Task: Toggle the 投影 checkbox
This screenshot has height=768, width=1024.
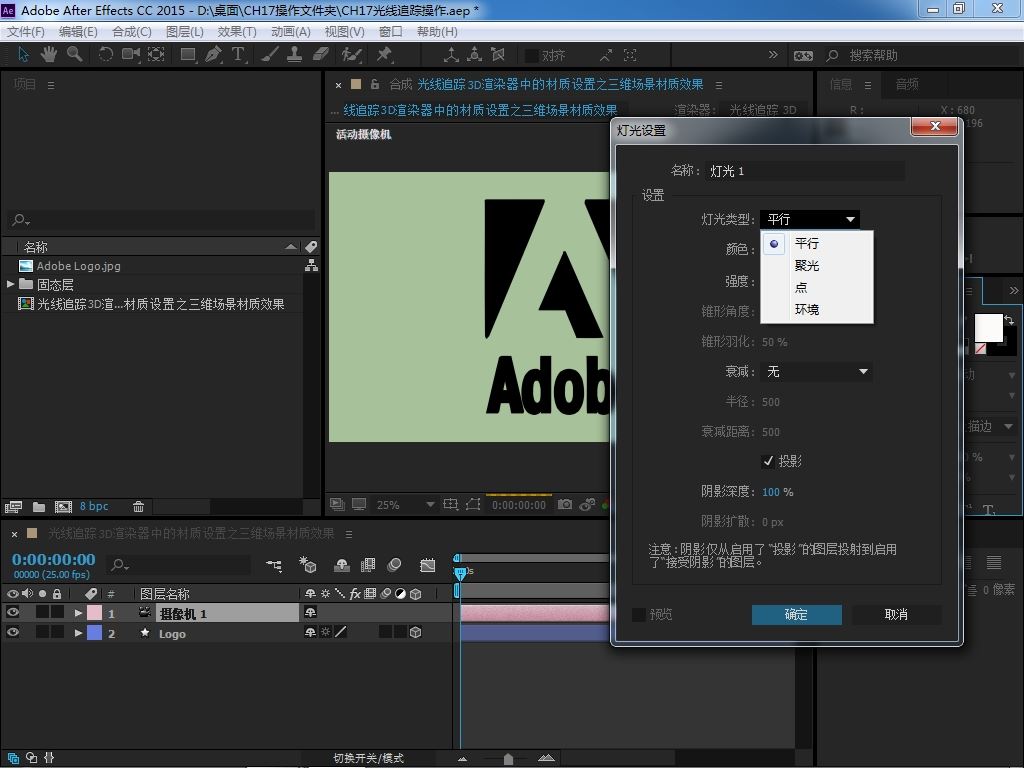Action: pyautogui.click(x=768, y=462)
